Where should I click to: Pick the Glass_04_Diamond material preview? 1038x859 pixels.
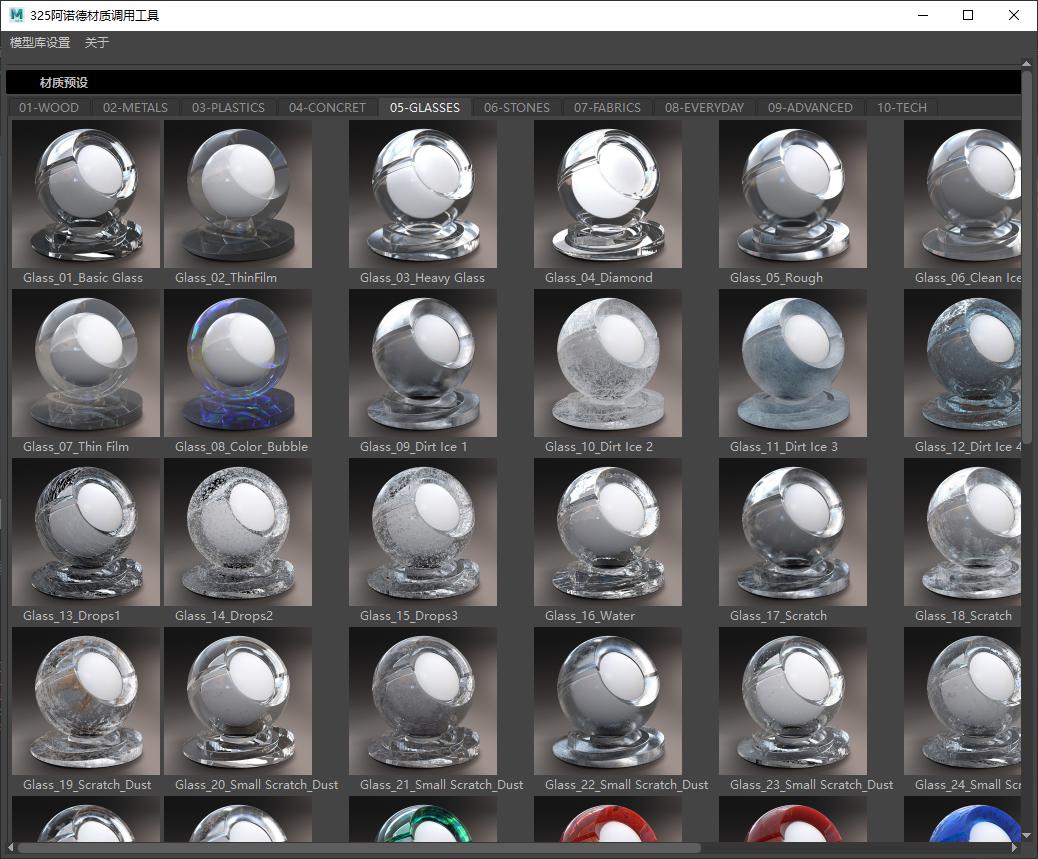(608, 194)
